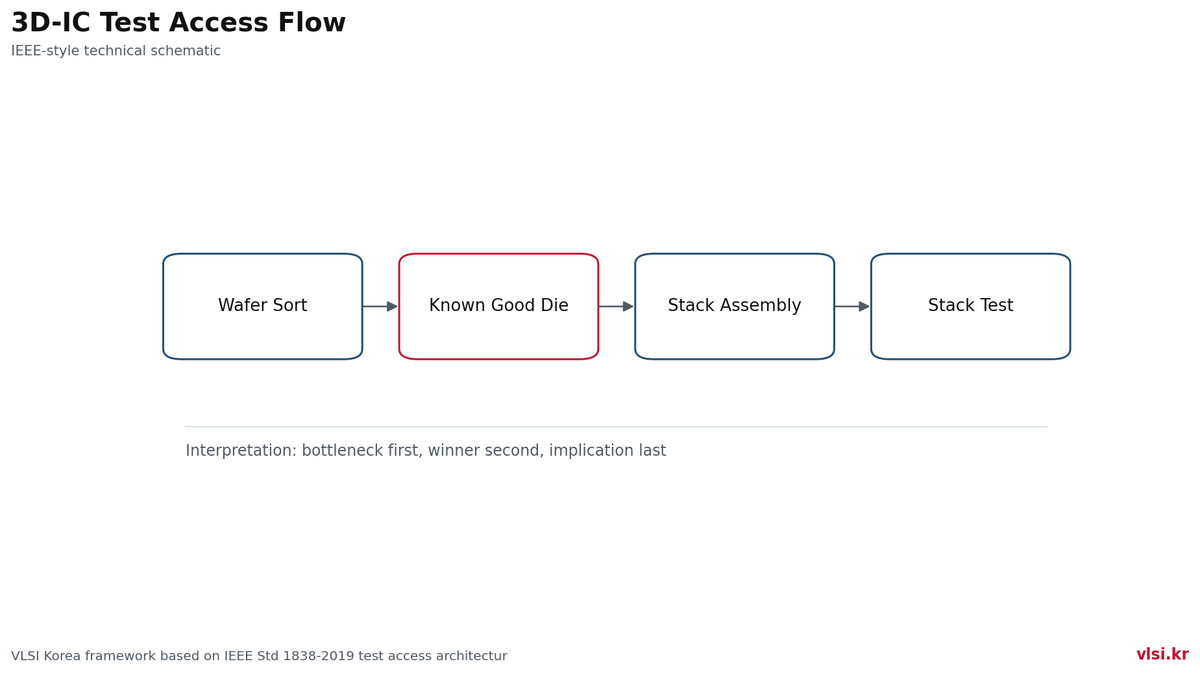Click arrow between Known Good Die and Stack Assembly
This screenshot has height=674, width=1200.
point(616,306)
